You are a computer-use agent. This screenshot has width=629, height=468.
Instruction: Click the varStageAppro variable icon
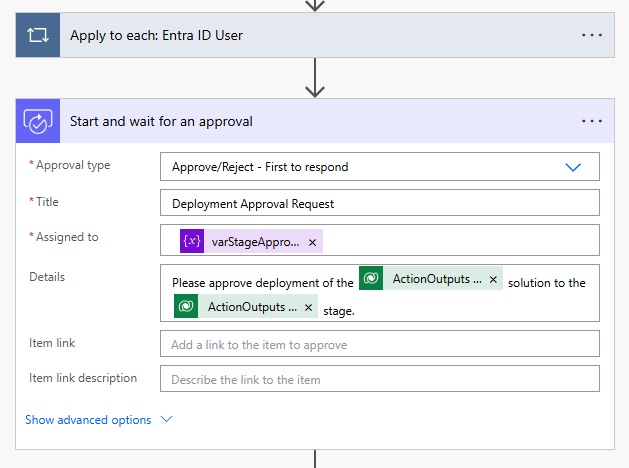[x=192, y=241]
